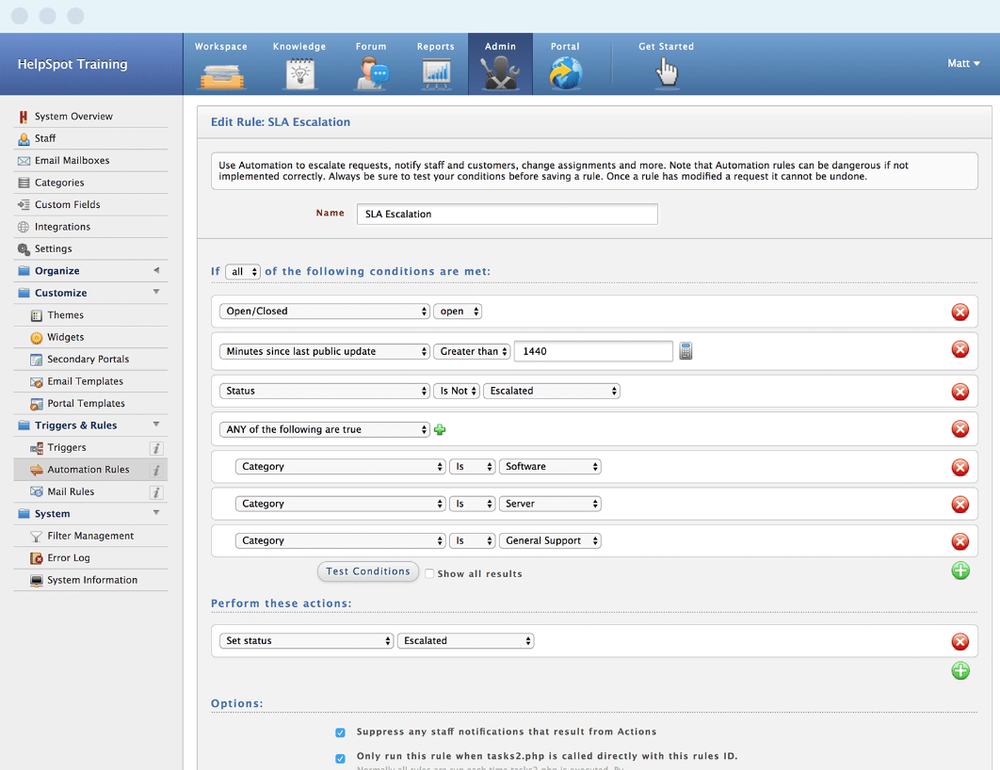Change the General Support category dropdown
The image size is (1000, 770).
click(x=551, y=541)
